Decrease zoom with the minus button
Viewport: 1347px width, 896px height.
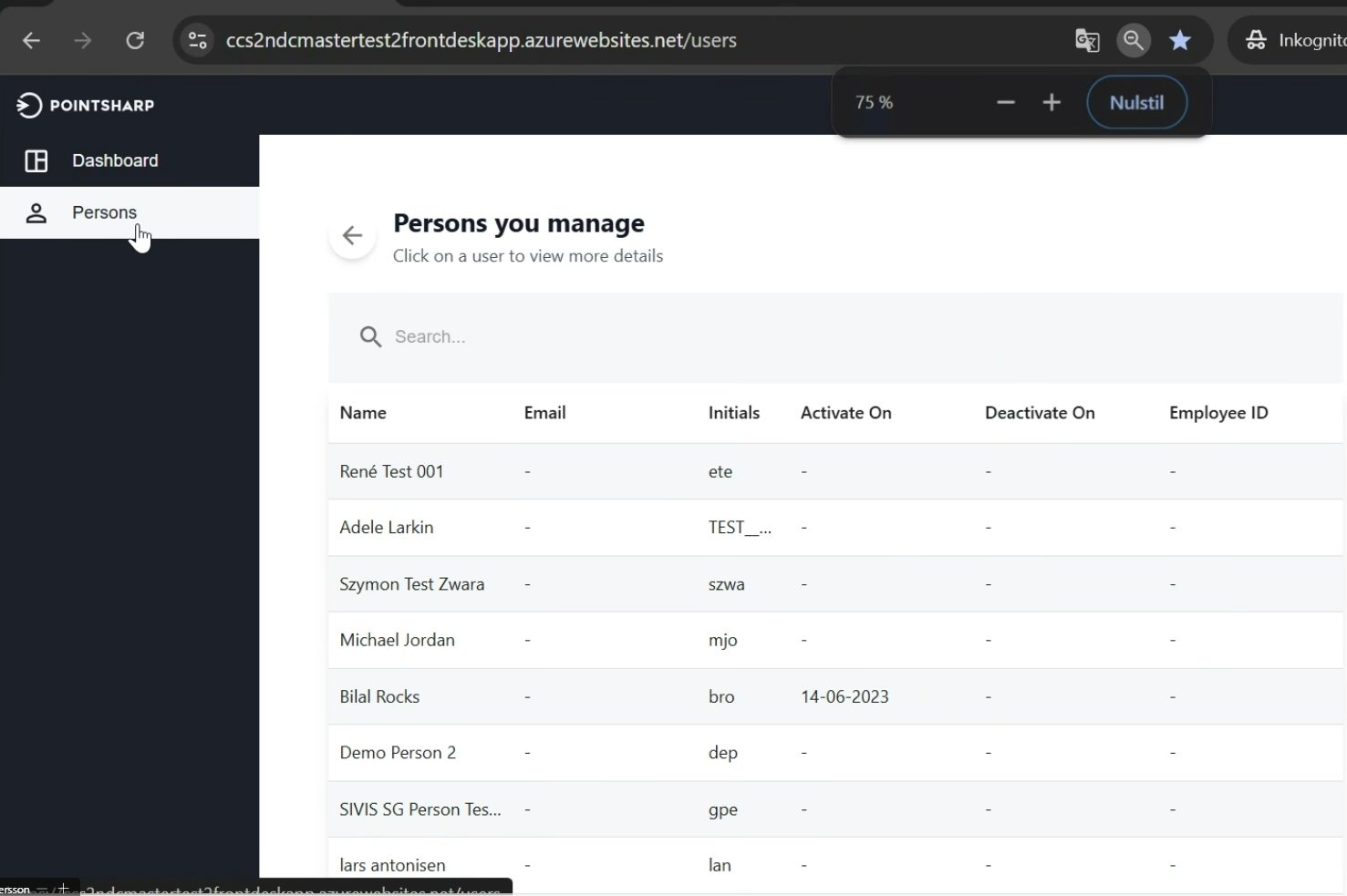coord(1005,102)
